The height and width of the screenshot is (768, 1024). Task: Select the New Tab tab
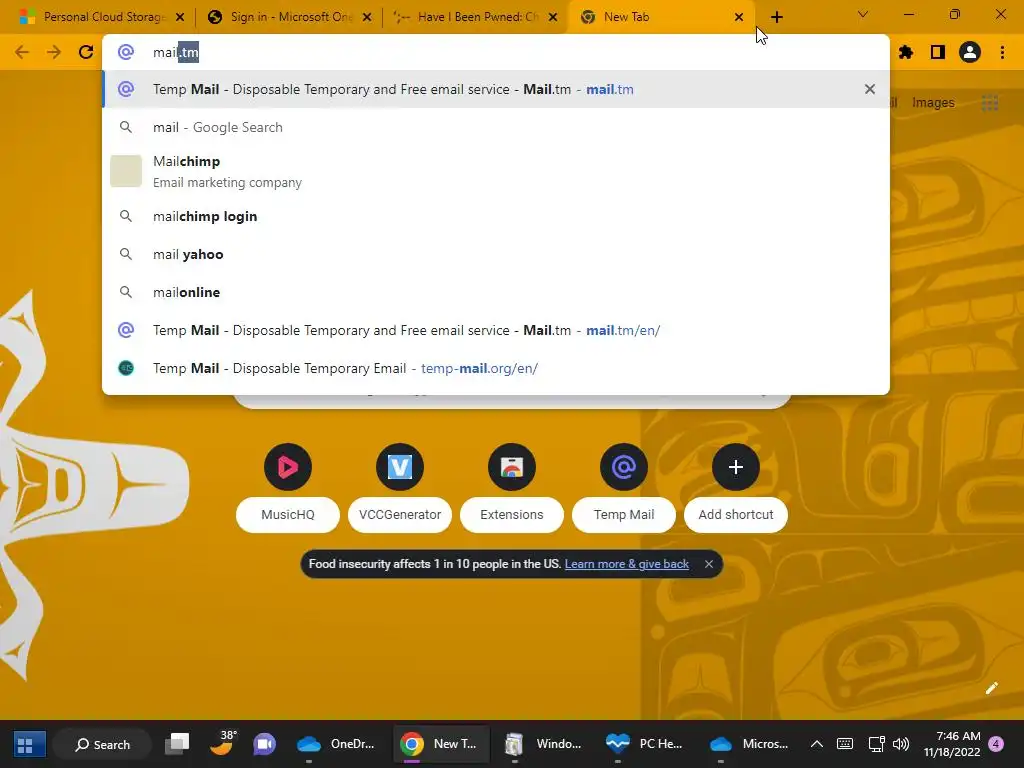click(x=662, y=17)
